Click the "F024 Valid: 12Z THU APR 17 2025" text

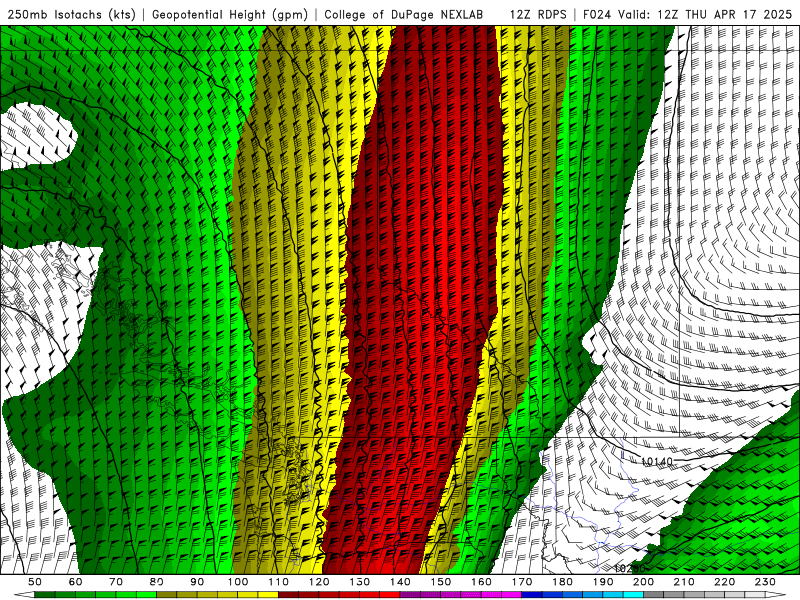click(x=687, y=15)
